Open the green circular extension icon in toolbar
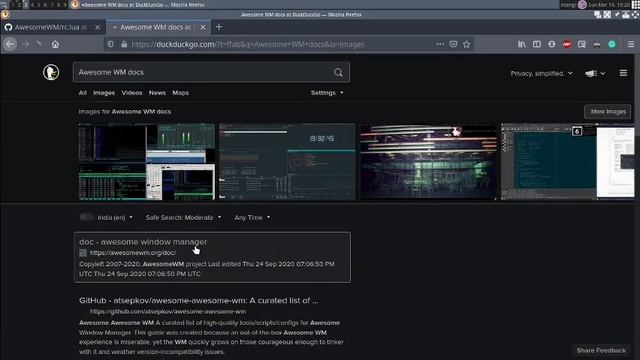The image size is (640, 360). click(x=612, y=44)
